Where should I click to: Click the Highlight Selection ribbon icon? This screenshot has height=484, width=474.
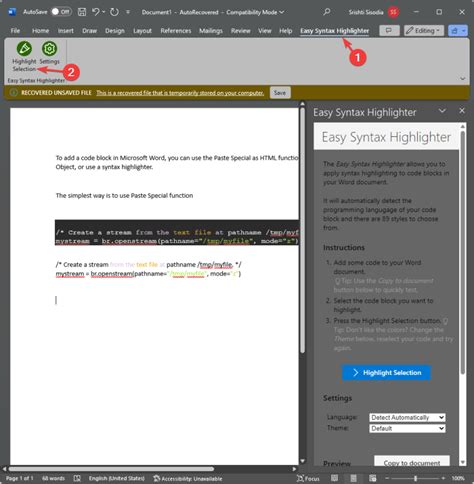(x=24, y=49)
